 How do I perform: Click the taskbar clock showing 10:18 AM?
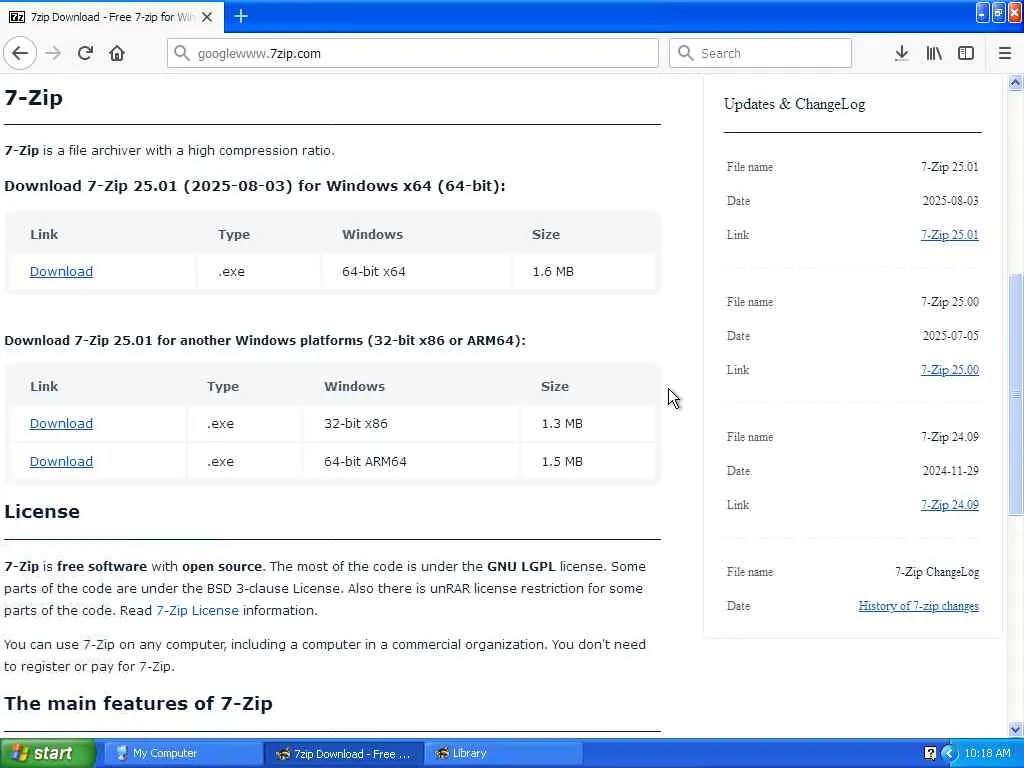tap(987, 754)
